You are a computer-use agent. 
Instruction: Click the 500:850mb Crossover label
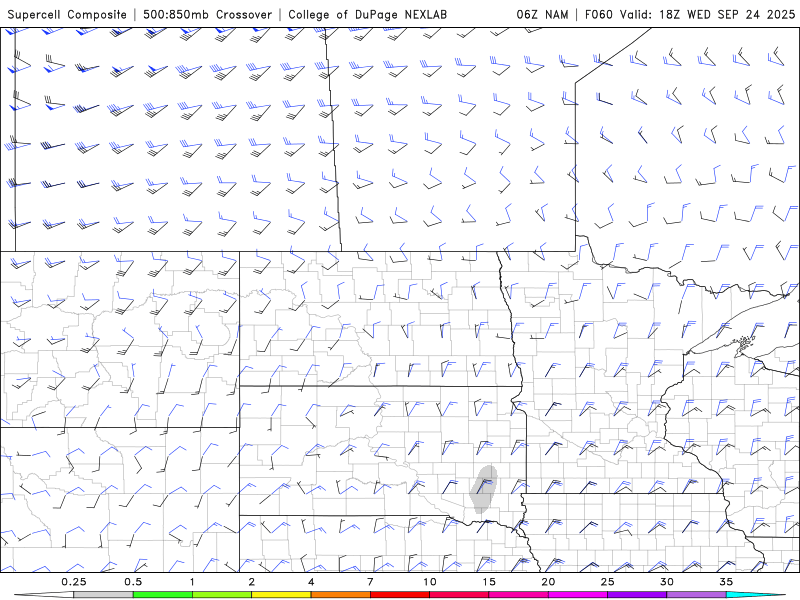(x=208, y=14)
